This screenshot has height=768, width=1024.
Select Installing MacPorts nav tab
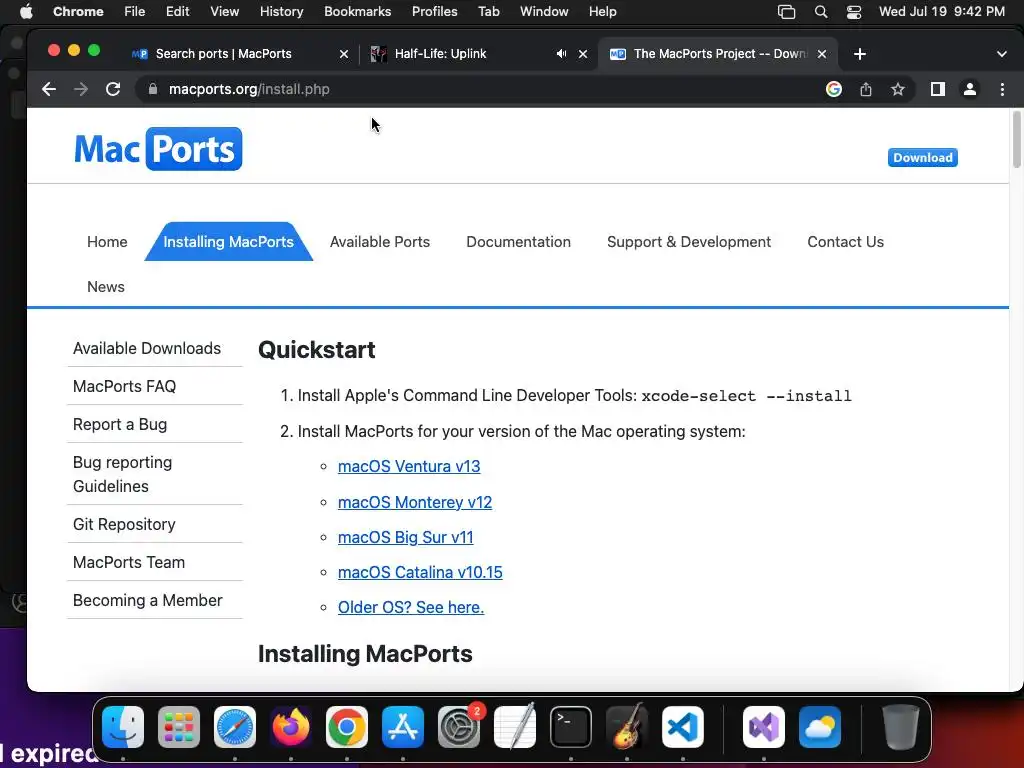(x=229, y=242)
